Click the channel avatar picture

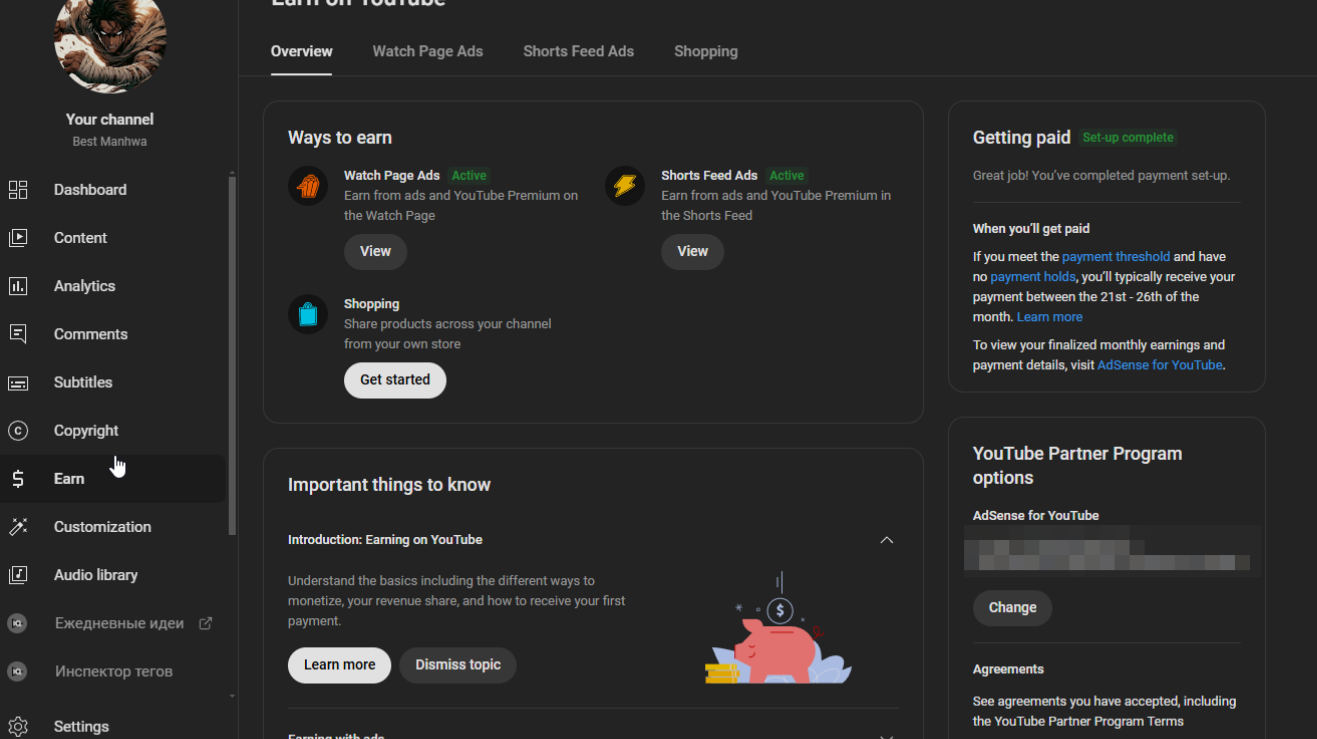110,38
